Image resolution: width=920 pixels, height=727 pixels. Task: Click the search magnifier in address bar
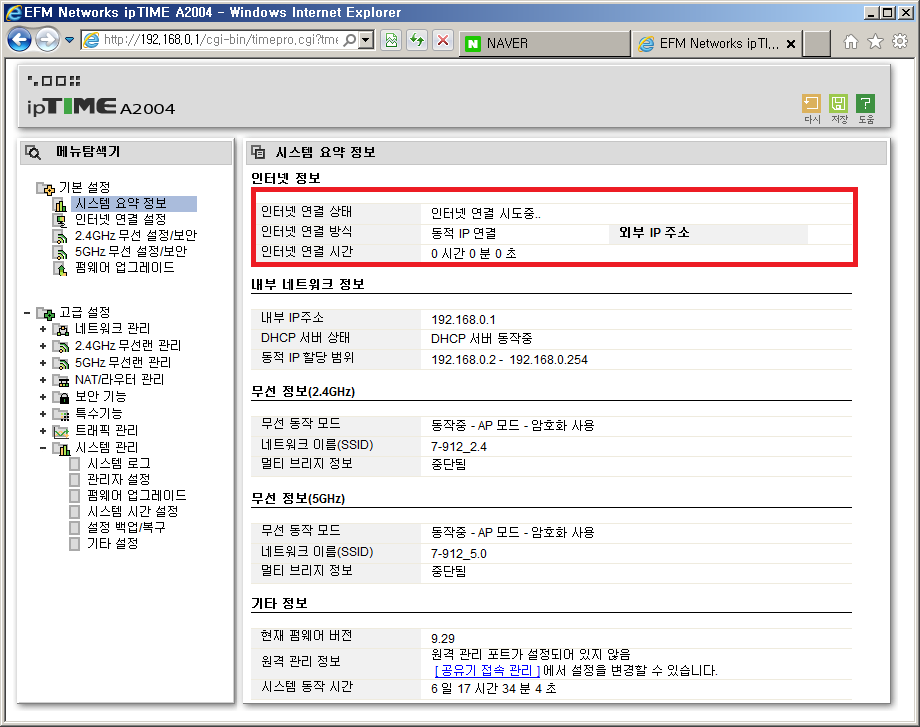point(350,40)
